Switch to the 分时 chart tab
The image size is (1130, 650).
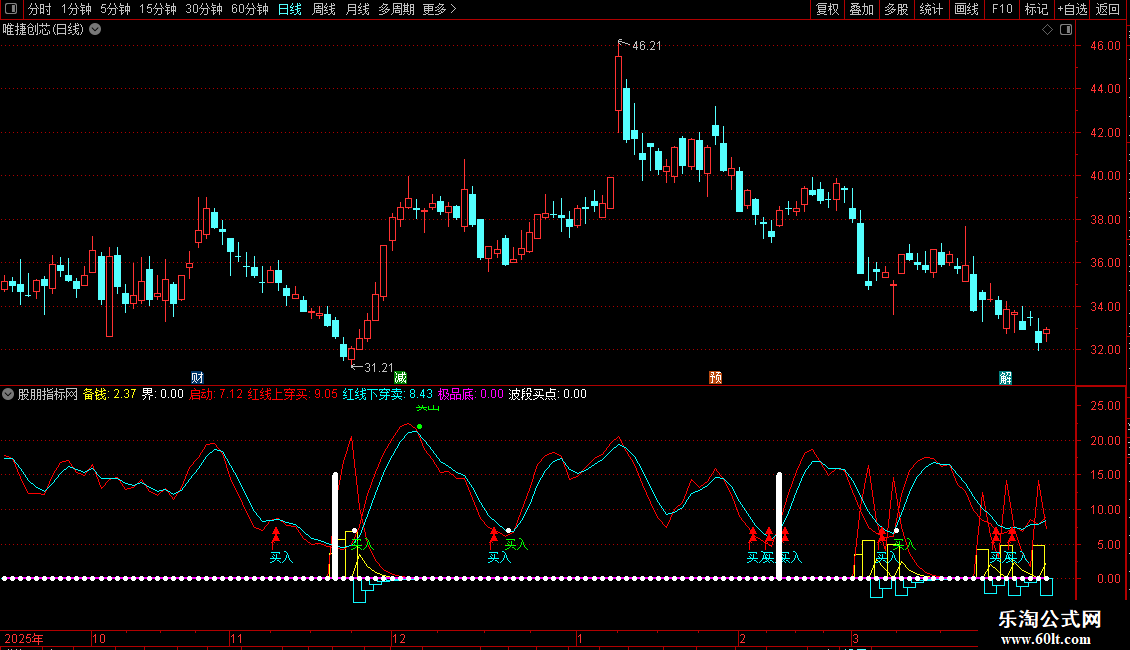click(x=40, y=9)
